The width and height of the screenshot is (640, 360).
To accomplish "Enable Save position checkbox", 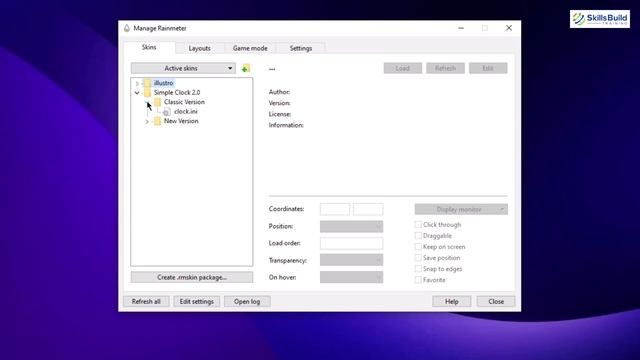I will click(x=418, y=258).
